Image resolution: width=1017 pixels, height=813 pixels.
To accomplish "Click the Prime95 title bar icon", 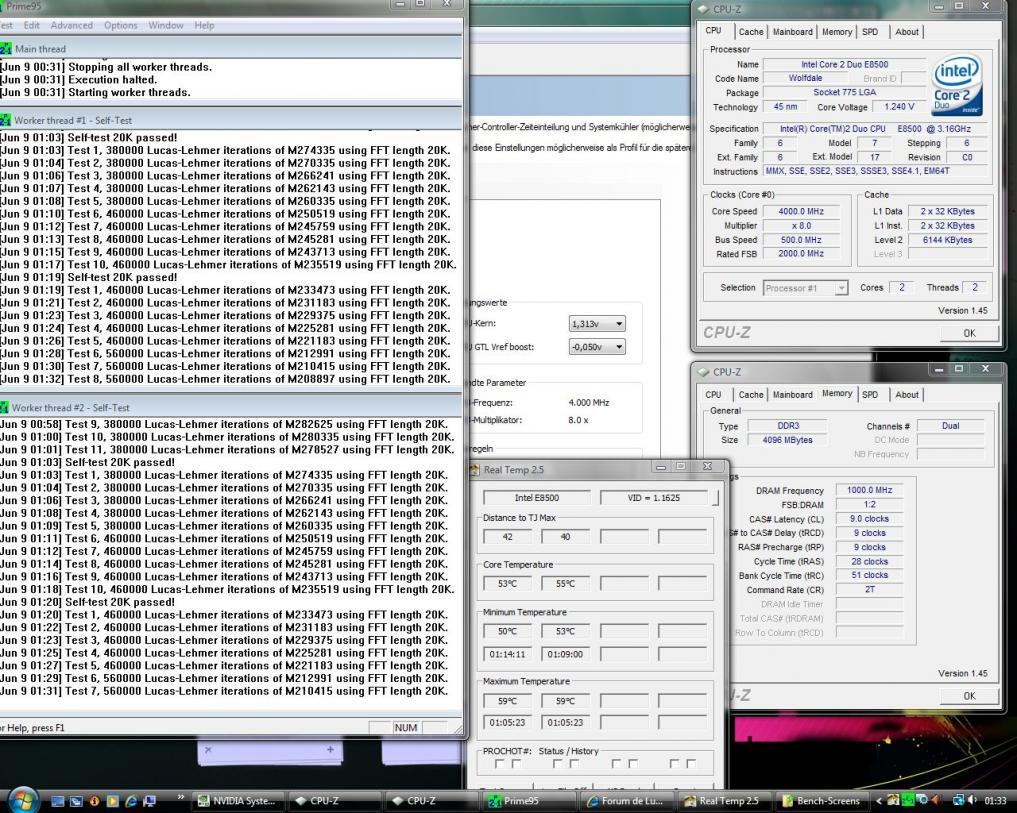I will (x=2, y=6).
